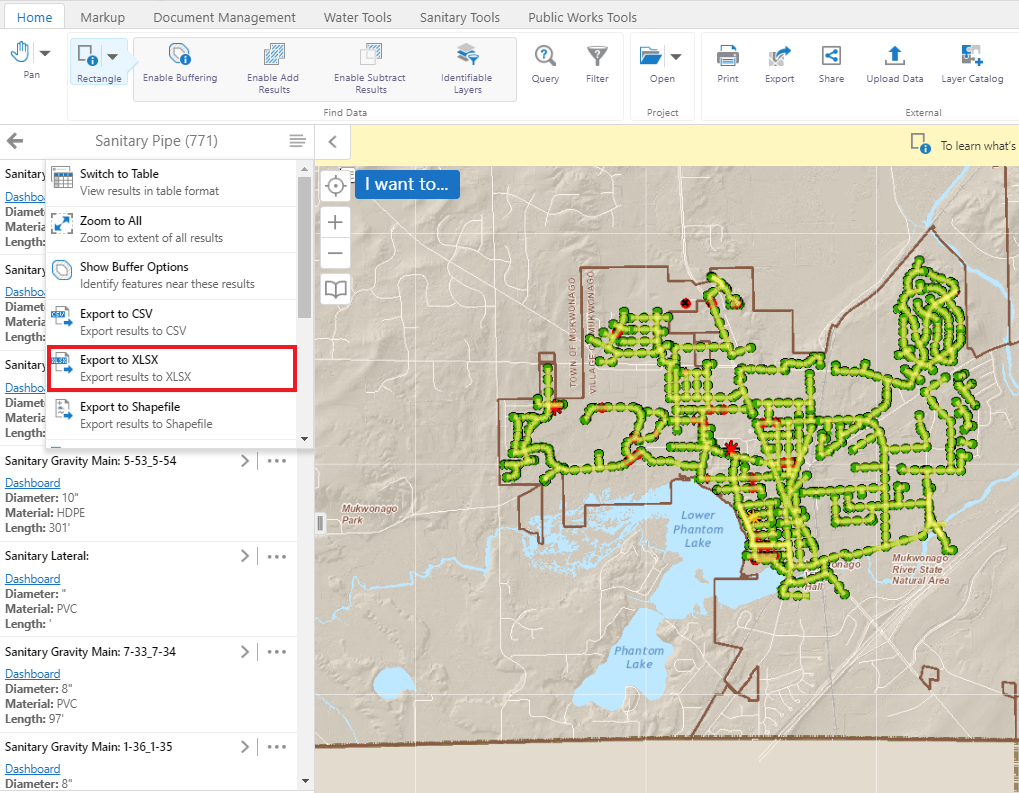Image resolution: width=1019 pixels, height=793 pixels.
Task: Open the Sanitary Tools tab
Action: 460,17
